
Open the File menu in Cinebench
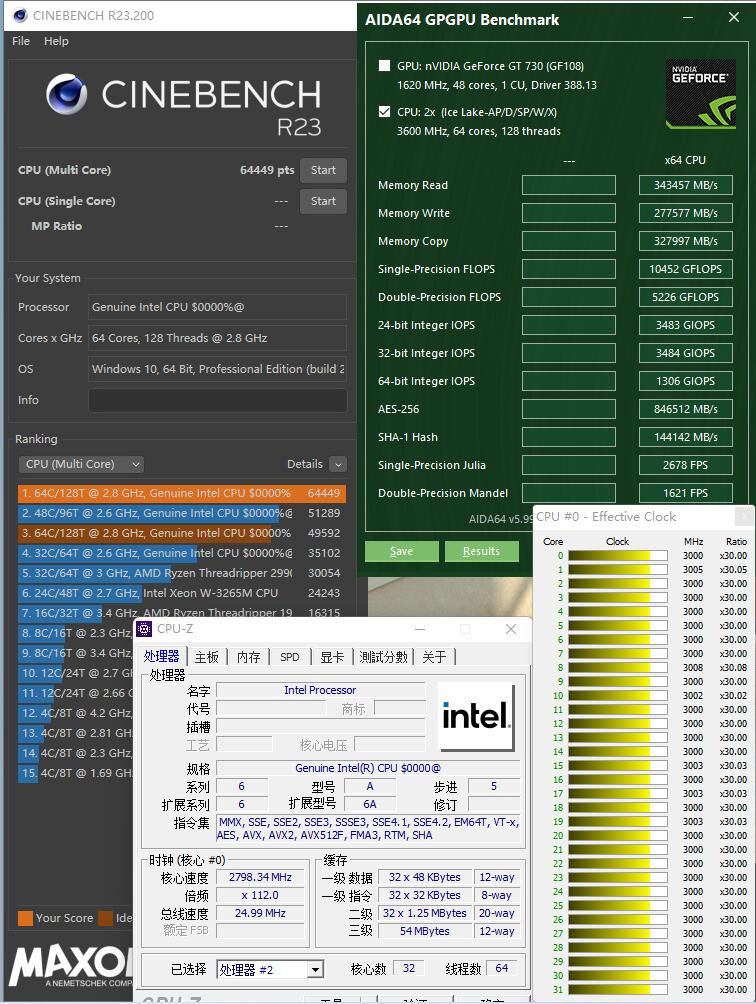click(20, 41)
